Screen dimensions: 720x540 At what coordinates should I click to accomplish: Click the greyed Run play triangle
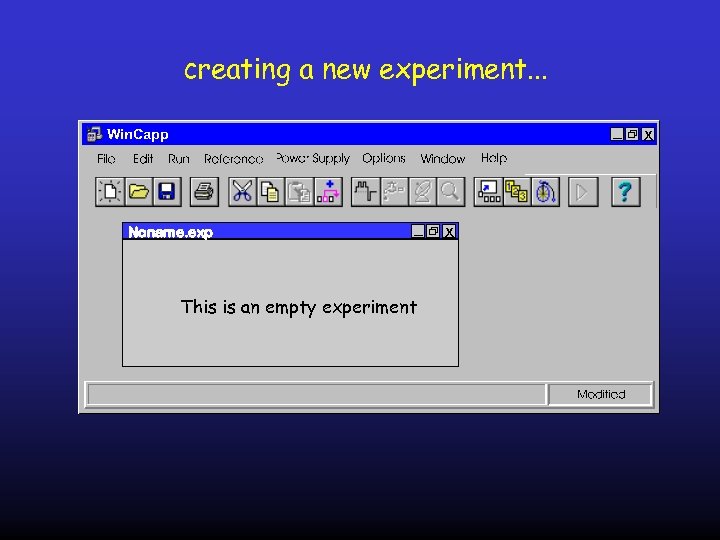tap(583, 191)
